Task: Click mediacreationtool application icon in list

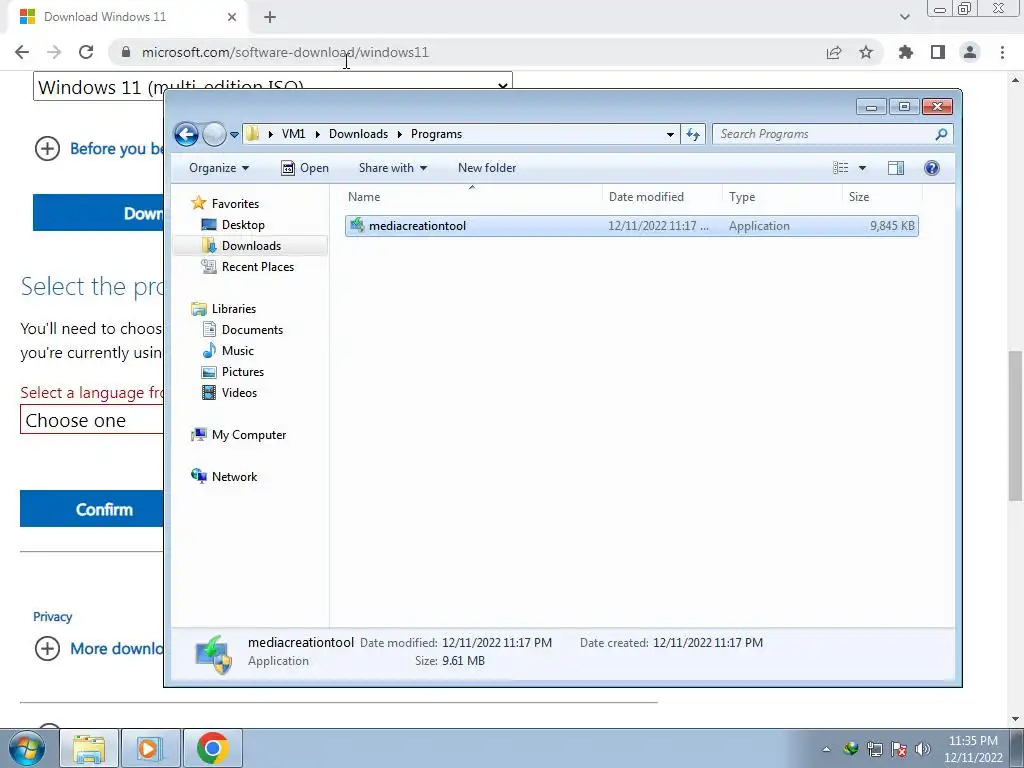Action: pos(357,225)
